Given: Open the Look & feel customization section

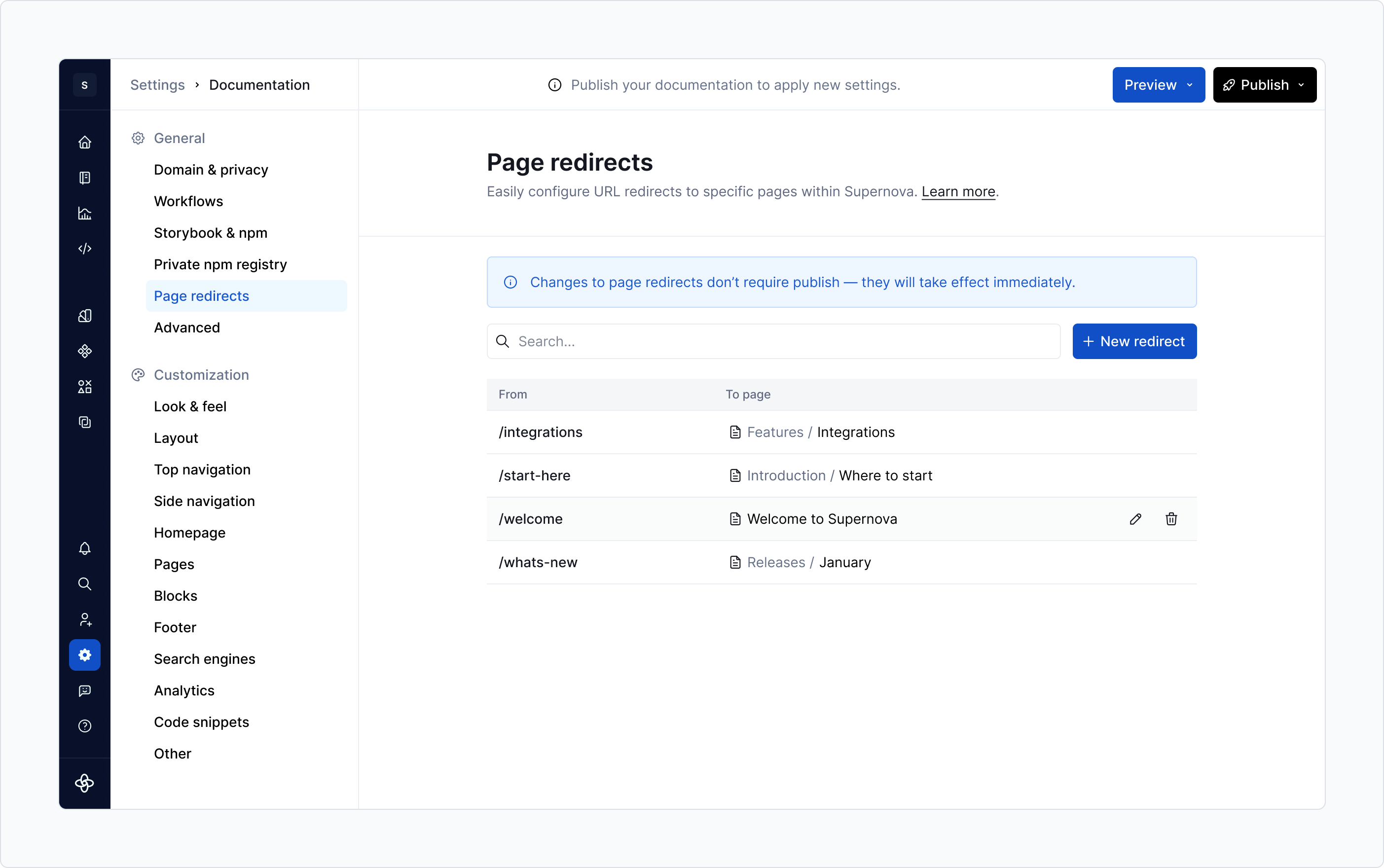Looking at the screenshot, I should (x=190, y=406).
